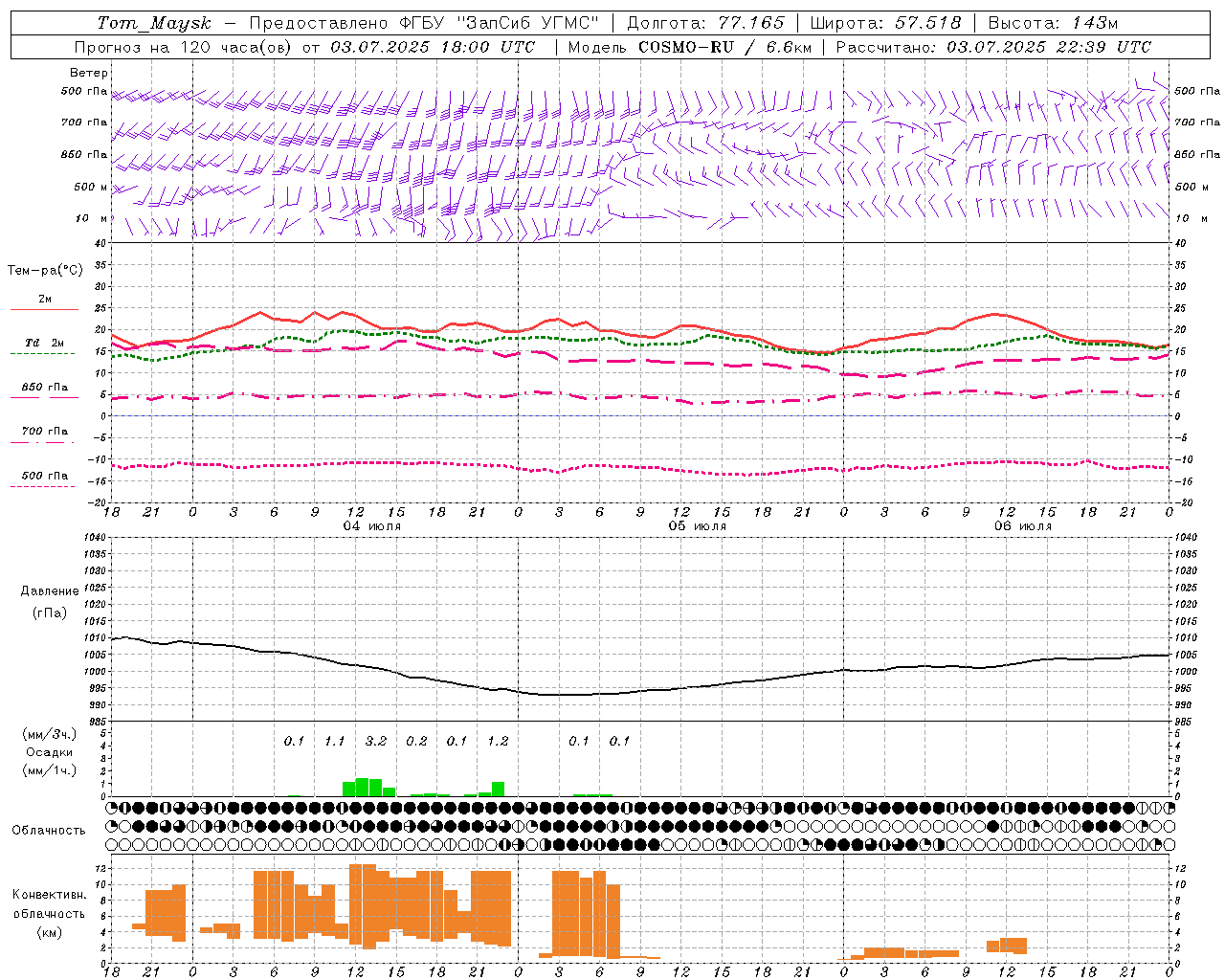The width and height of the screenshot is (1225, 980).
Task: Click the "(мм/1ч.)" precipitation unit label
Action: pos(50,769)
